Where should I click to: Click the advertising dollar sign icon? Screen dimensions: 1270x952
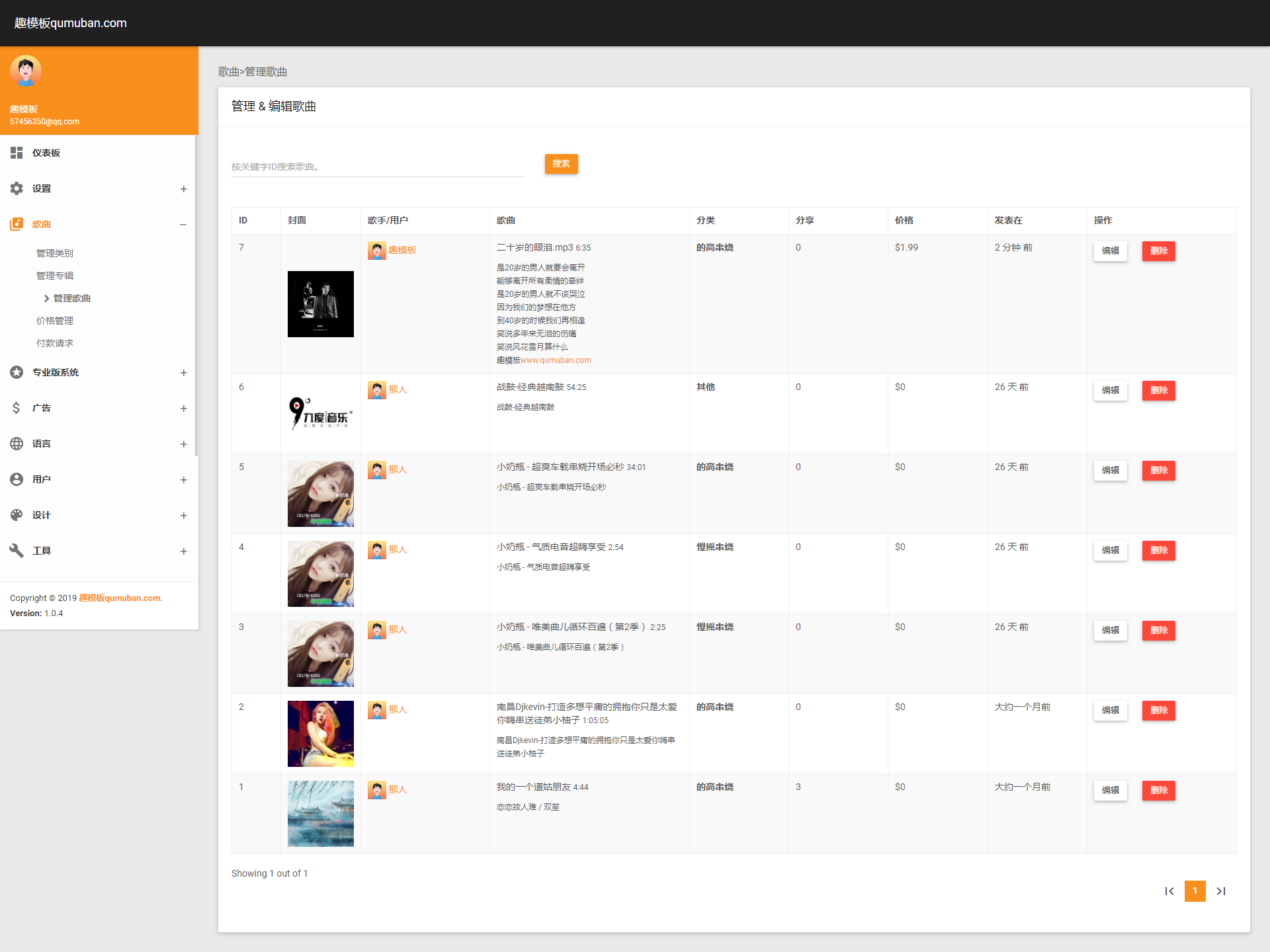click(x=17, y=408)
